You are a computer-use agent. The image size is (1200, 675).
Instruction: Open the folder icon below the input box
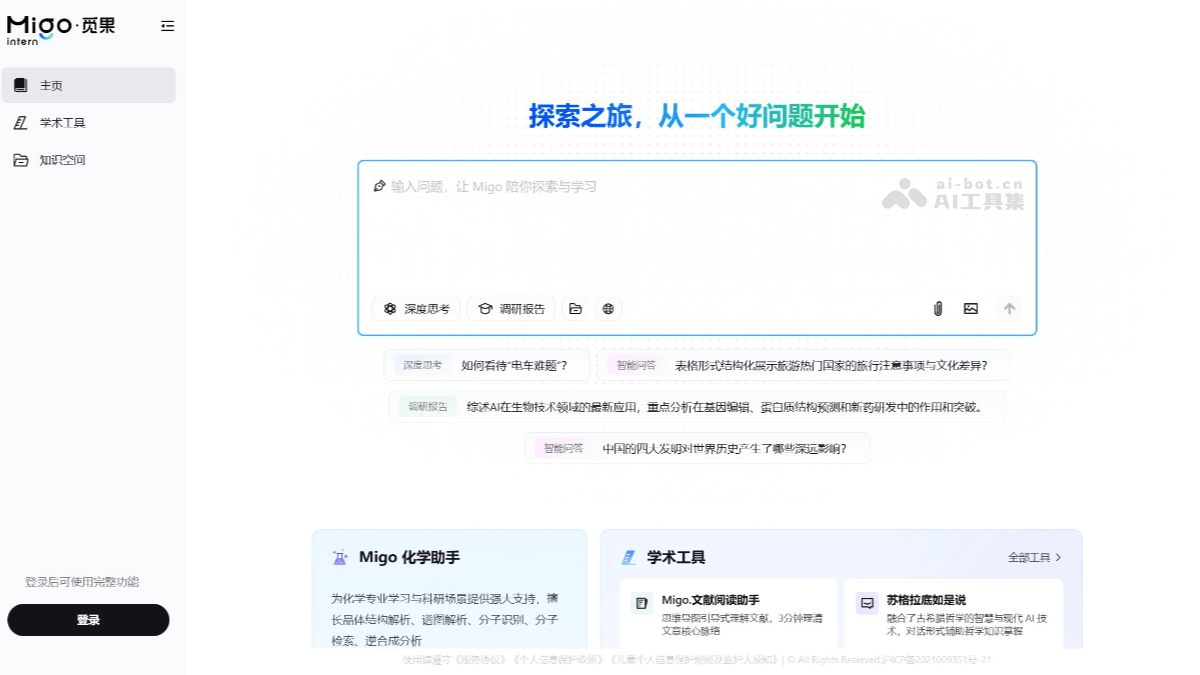click(x=575, y=309)
